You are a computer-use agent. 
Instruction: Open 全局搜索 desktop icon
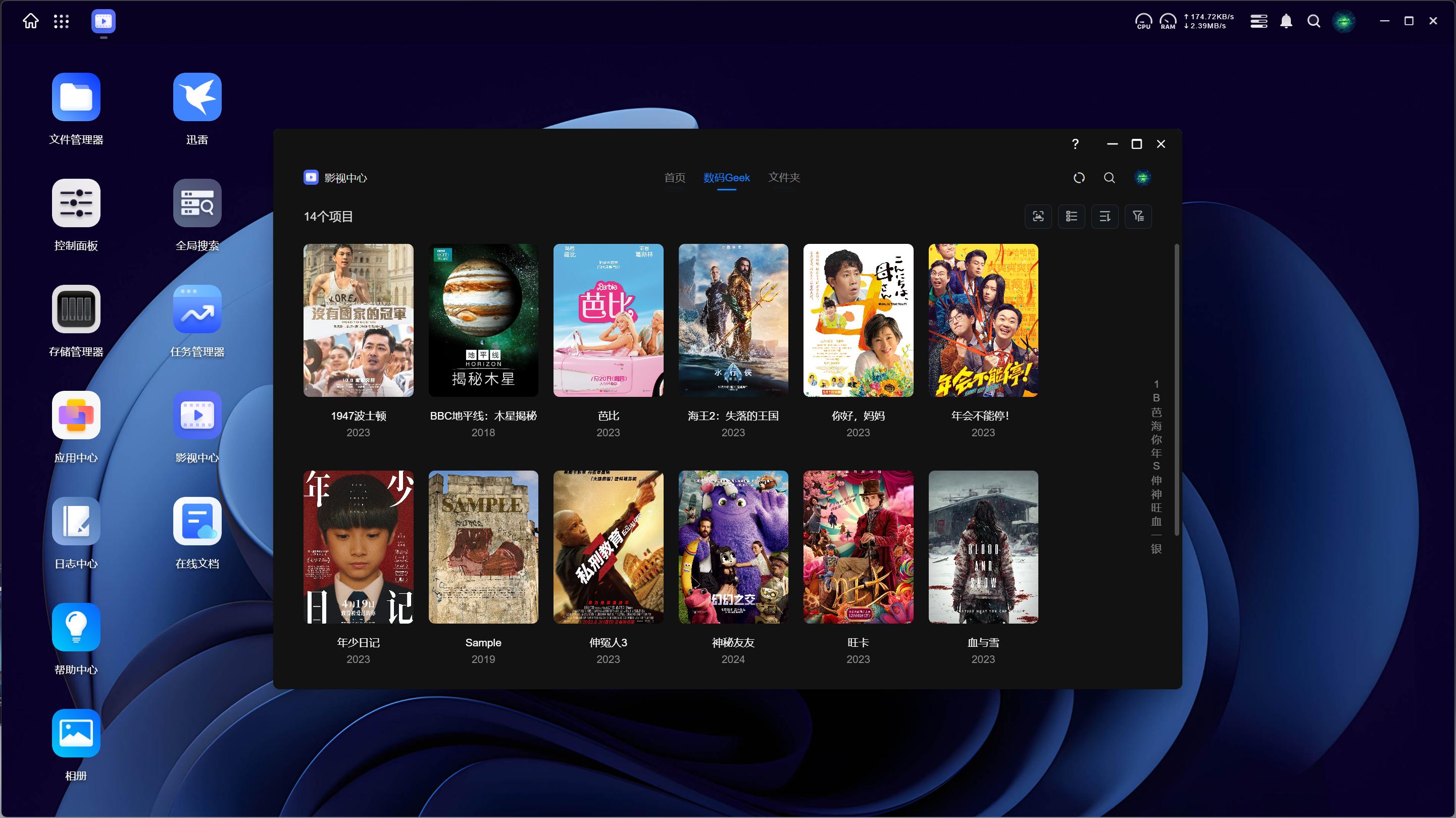coord(197,203)
